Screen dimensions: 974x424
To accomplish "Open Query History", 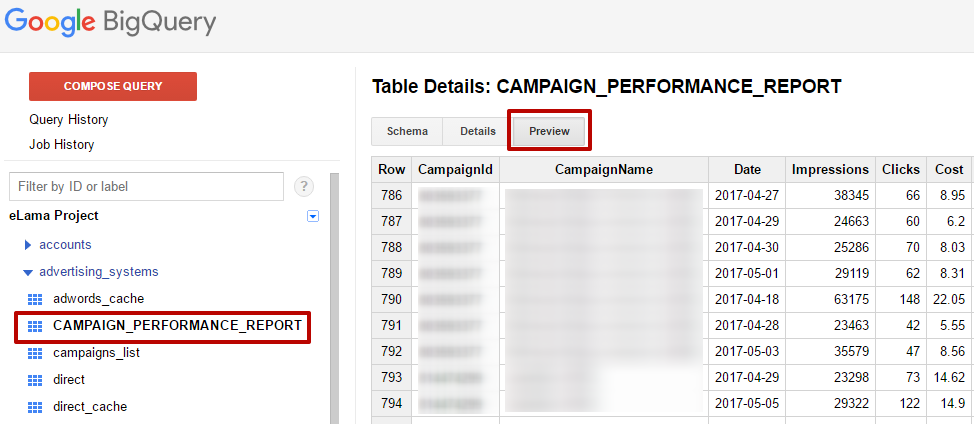I will (x=69, y=120).
